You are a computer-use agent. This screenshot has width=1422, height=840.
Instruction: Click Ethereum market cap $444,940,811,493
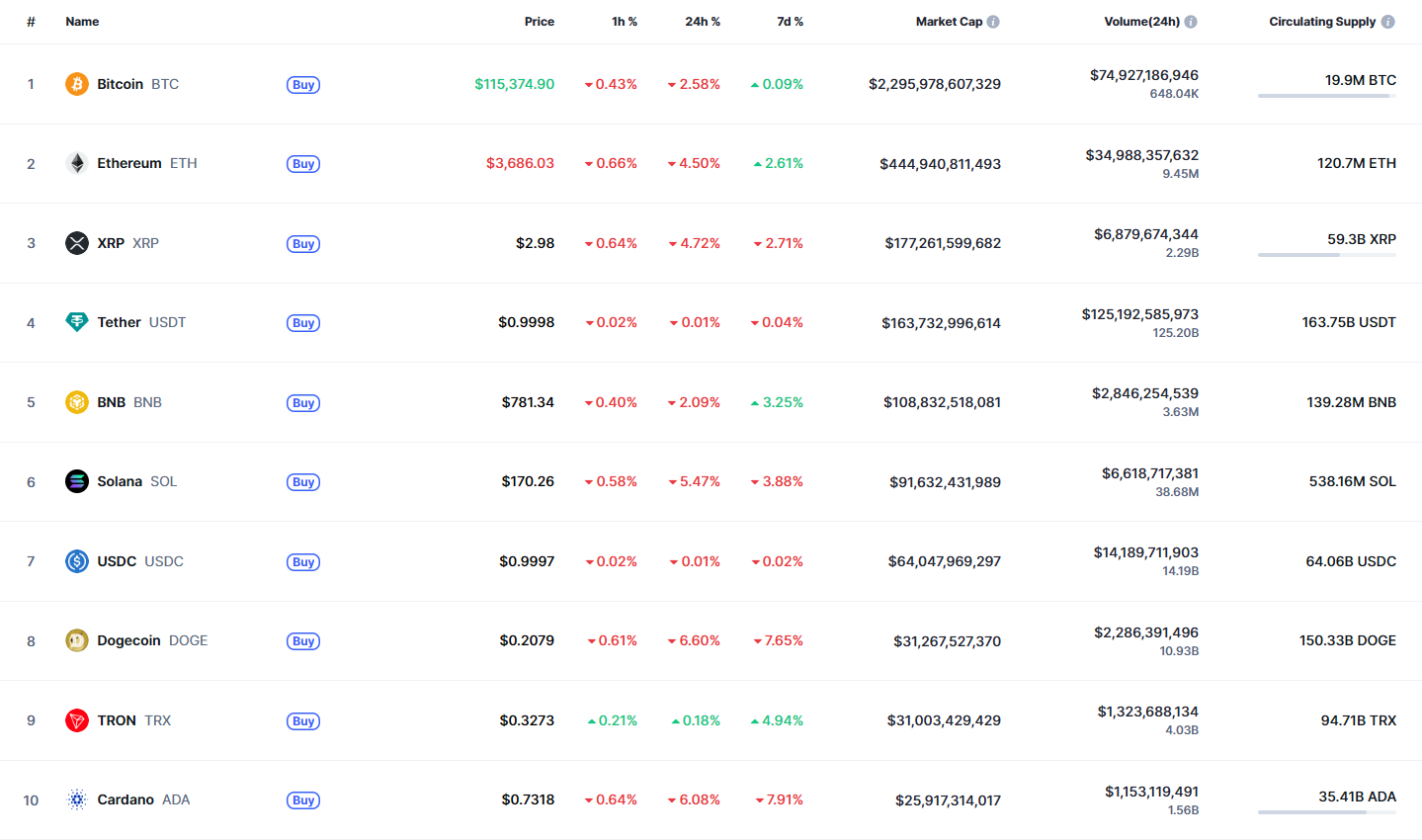point(941,164)
